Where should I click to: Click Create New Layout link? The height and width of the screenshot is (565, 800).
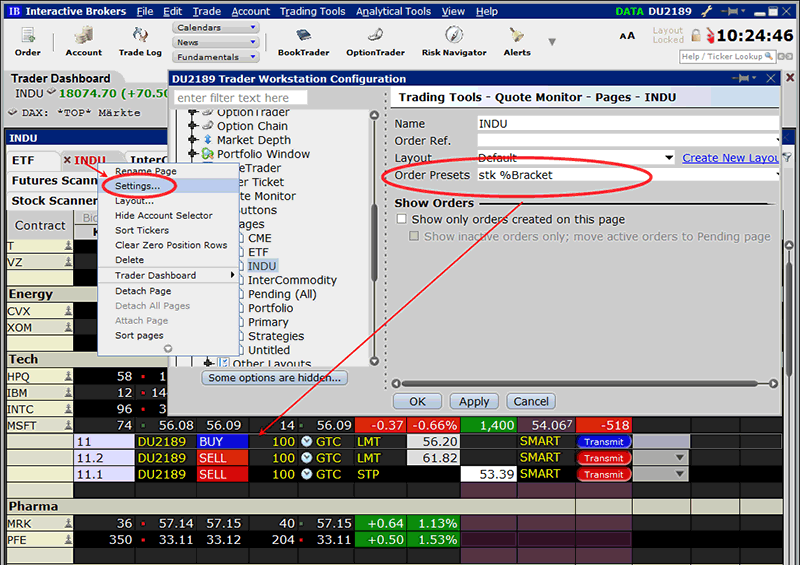tap(730, 158)
